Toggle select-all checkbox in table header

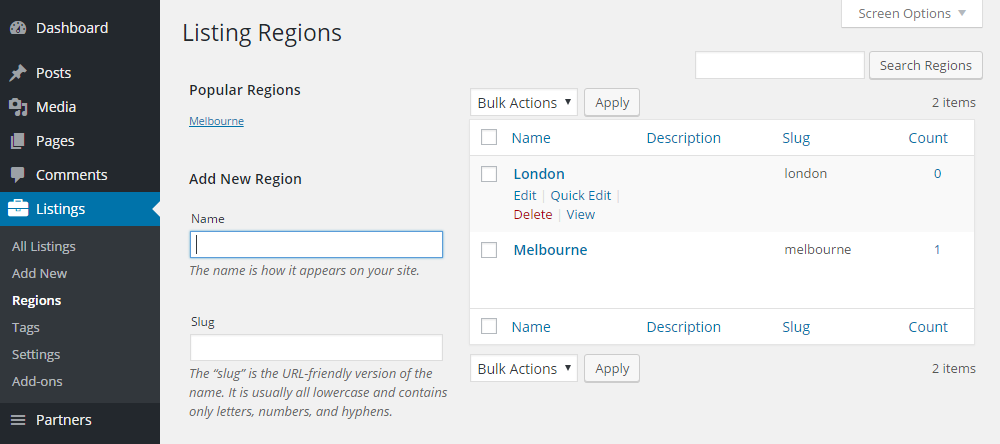tap(489, 137)
